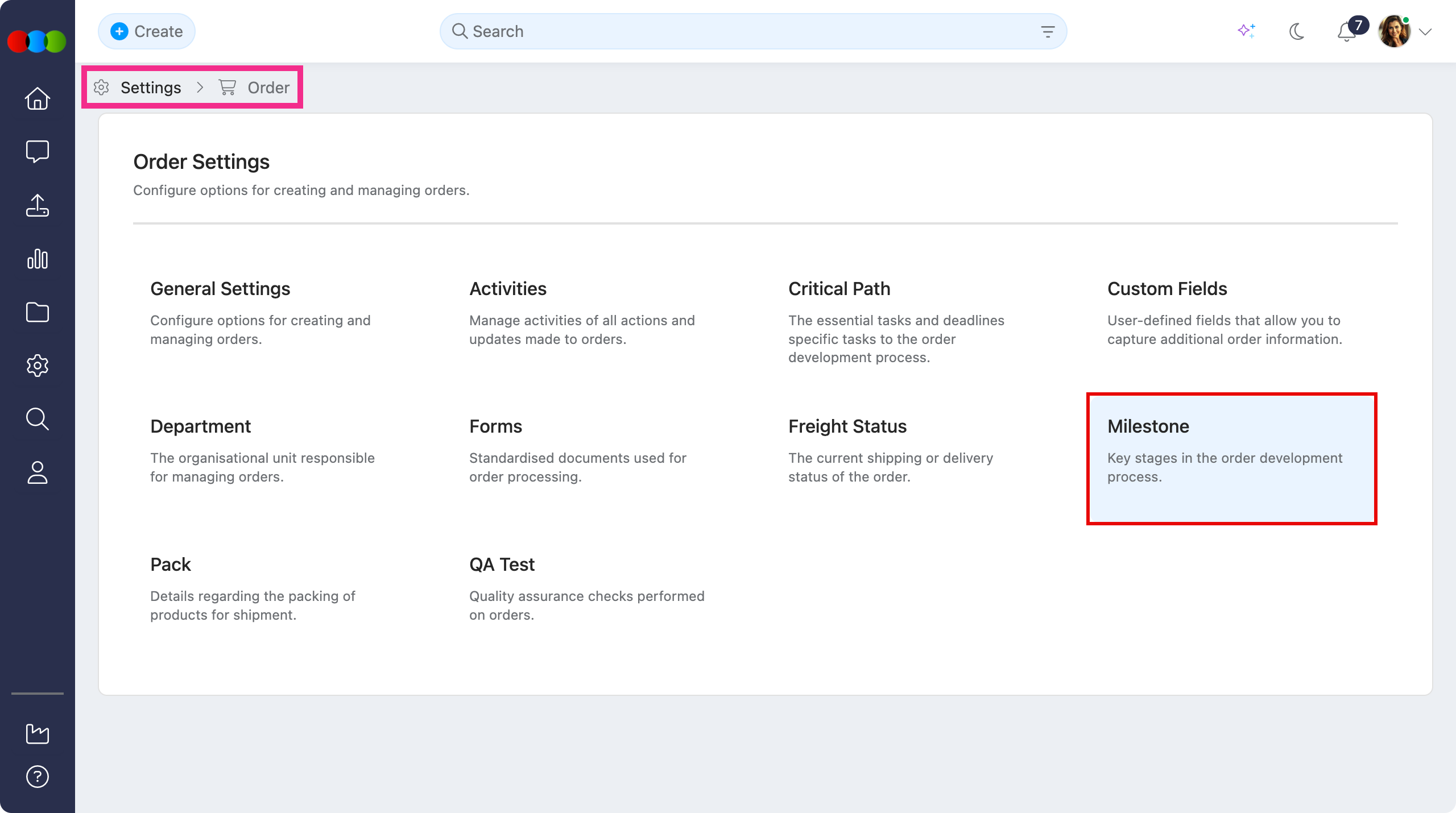Click the breadcrumb cart icon
This screenshot has height=813, width=1456.
coord(227,88)
